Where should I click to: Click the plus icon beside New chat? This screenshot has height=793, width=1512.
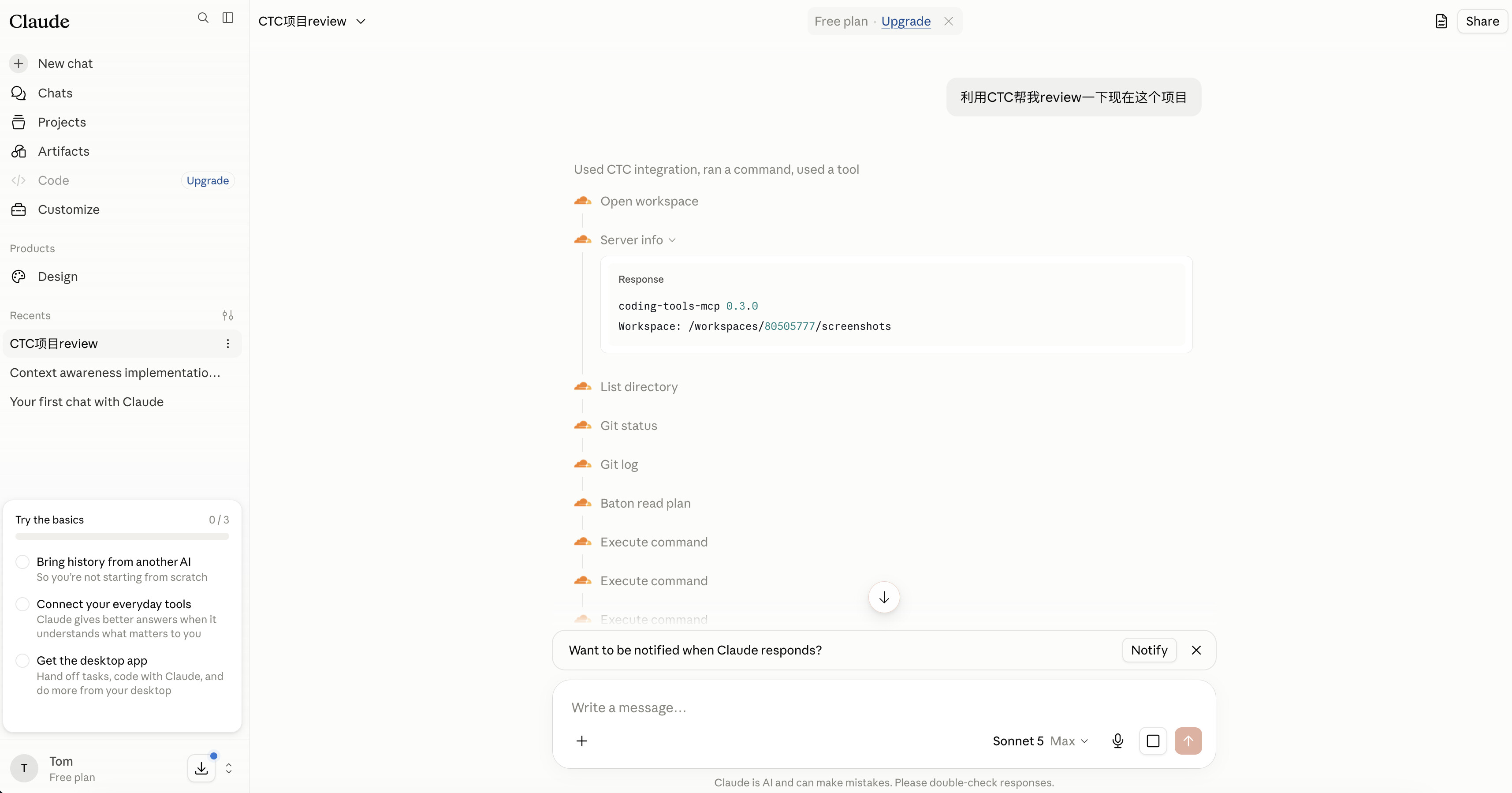coord(19,64)
